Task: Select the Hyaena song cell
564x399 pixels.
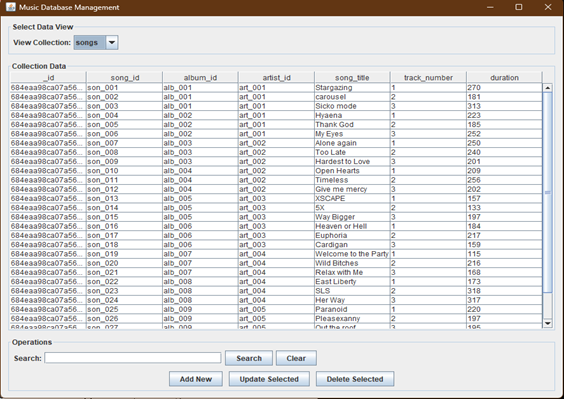Action: [352, 115]
